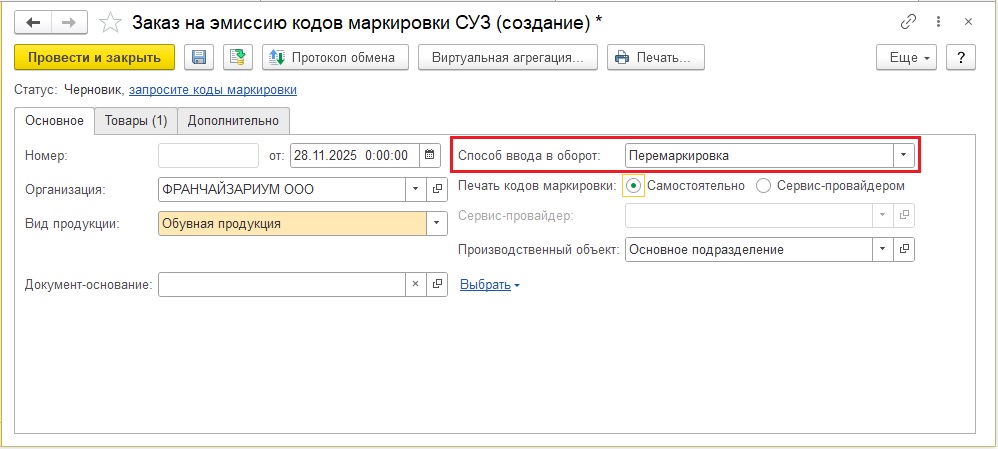Open the Организация dropdown list

pos(415,189)
